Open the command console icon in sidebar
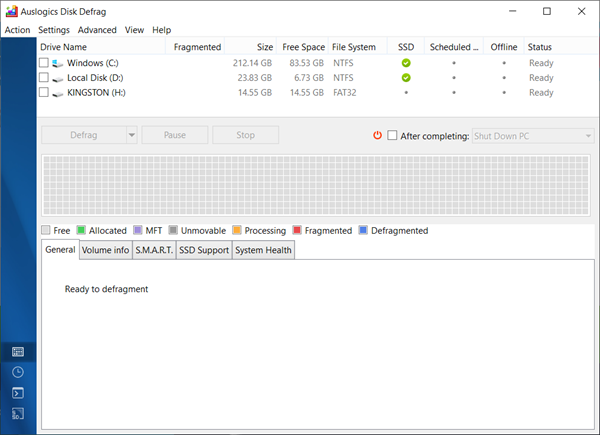Image resolution: width=600 pixels, height=435 pixels. tap(18, 393)
